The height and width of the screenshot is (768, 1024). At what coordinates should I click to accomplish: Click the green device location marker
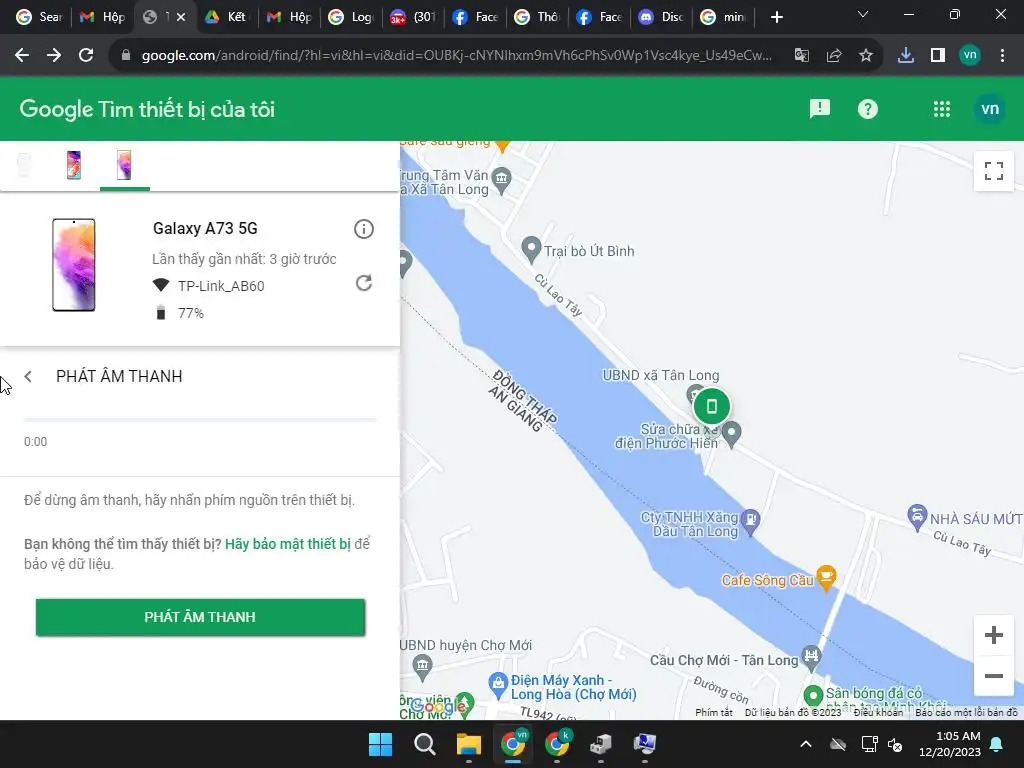point(712,406)
